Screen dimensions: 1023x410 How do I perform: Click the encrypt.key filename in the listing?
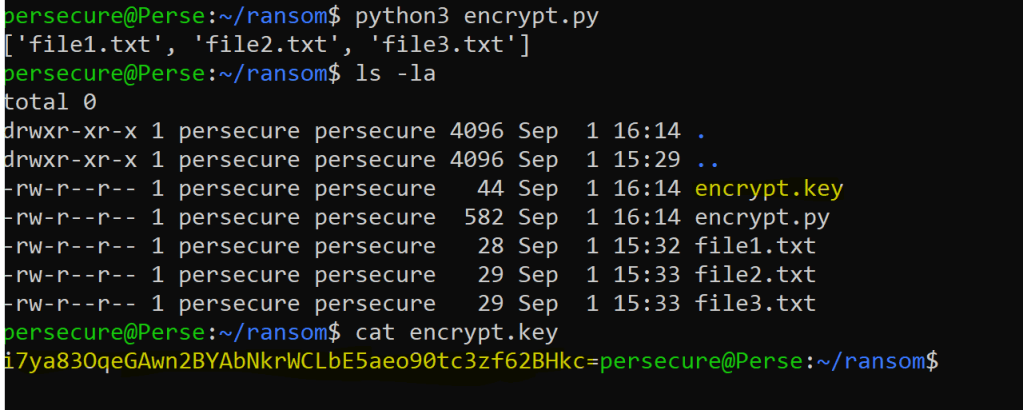[x=768, y=188]
